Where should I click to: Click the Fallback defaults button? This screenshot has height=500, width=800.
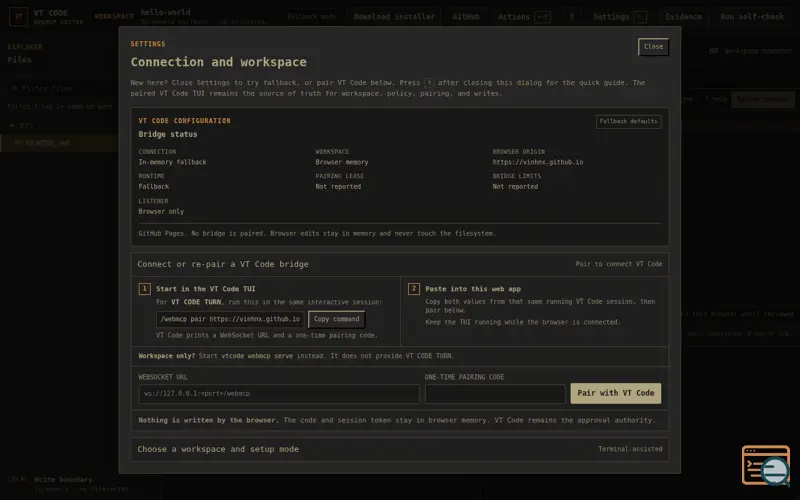tap(628, 121)
